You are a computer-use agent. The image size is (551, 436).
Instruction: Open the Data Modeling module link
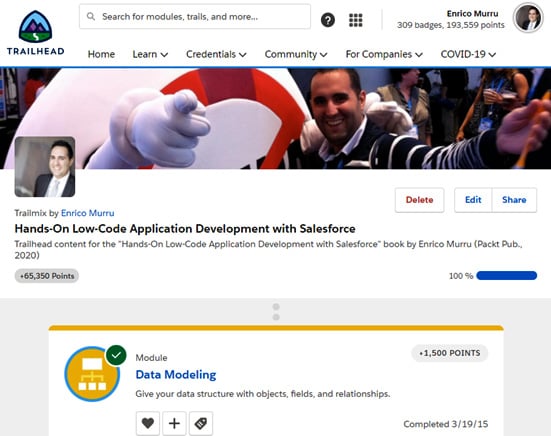pyautogui.click(x=176, y=375)
